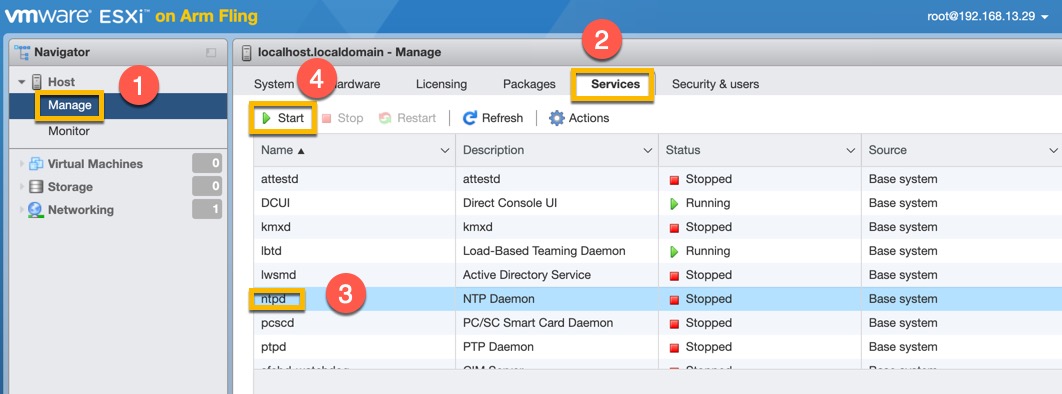Open the Name column dropdown
1062x394 pixels.
pyautogui.click(x=445, y=150)
